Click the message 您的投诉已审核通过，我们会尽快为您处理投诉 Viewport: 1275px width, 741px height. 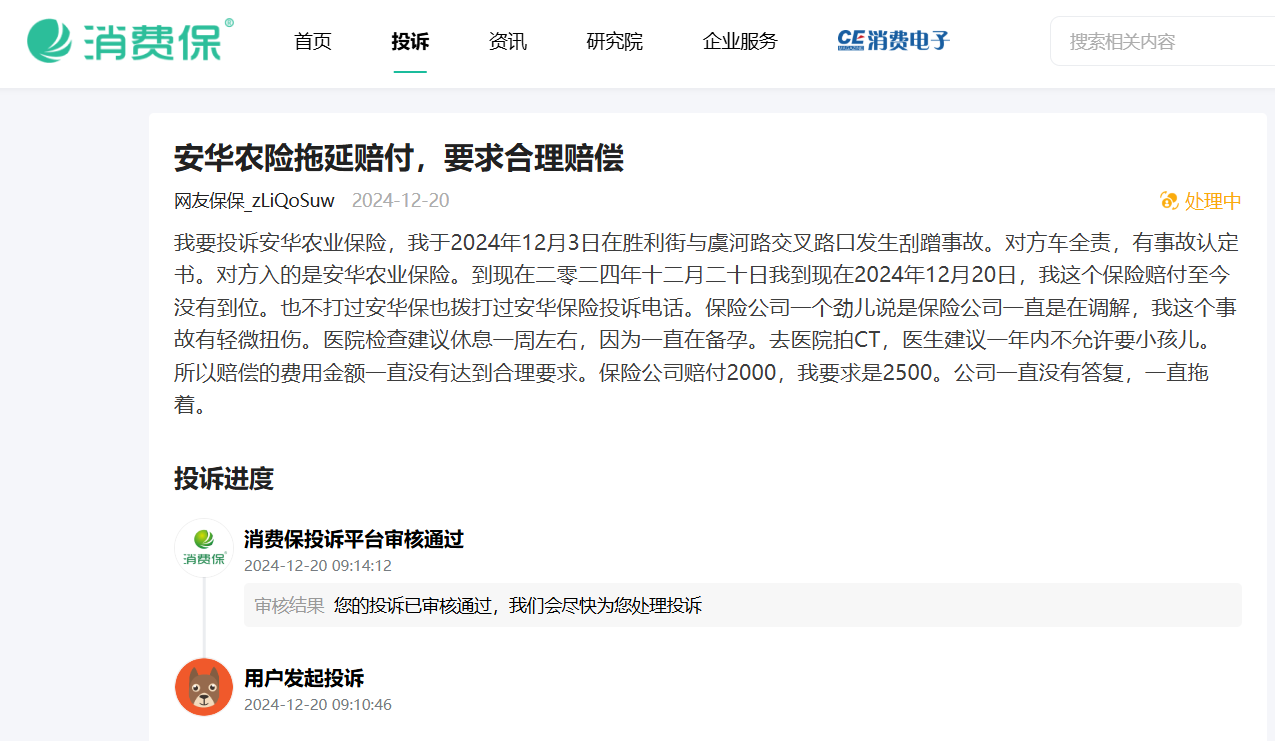click(x=518, y=605)
